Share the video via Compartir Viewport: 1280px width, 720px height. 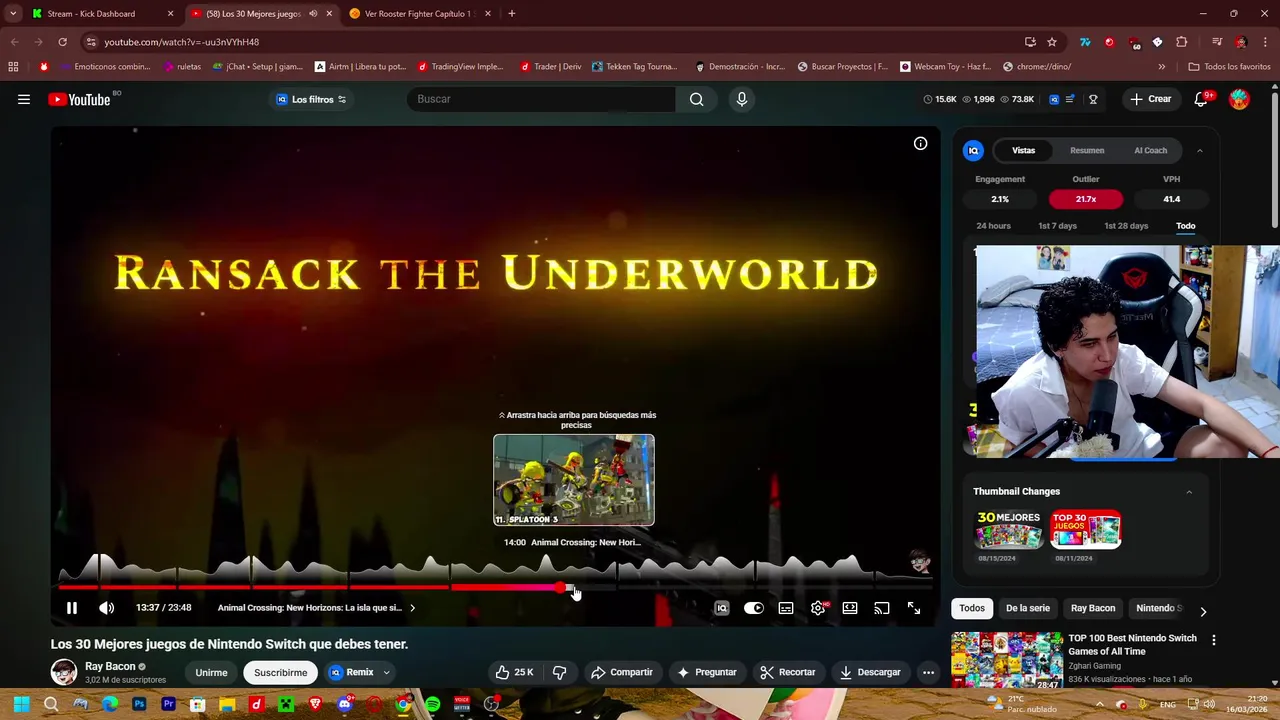(x=621, y=672)
